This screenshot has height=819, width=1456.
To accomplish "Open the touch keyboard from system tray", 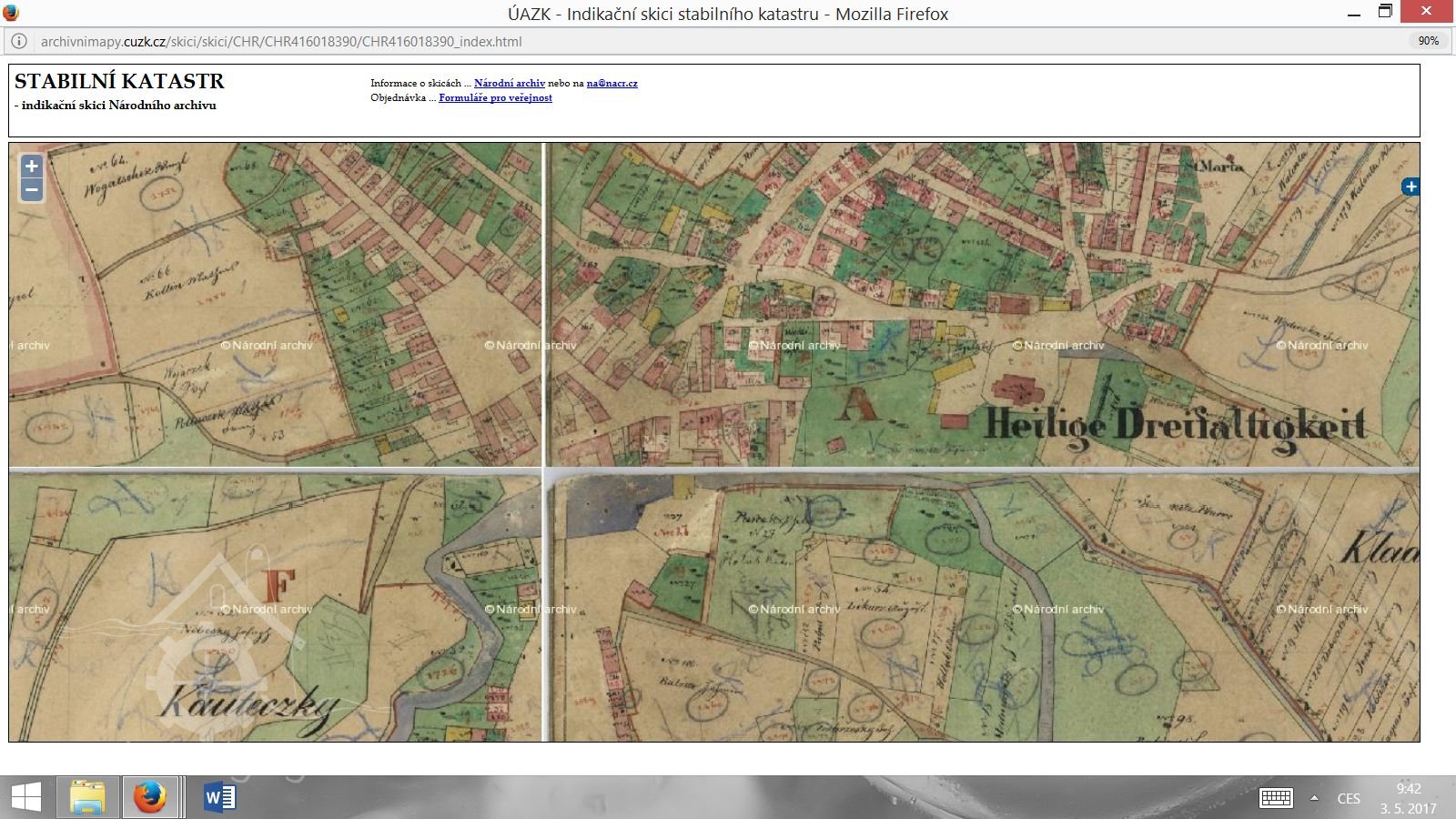I will [x=1276, y=798].
